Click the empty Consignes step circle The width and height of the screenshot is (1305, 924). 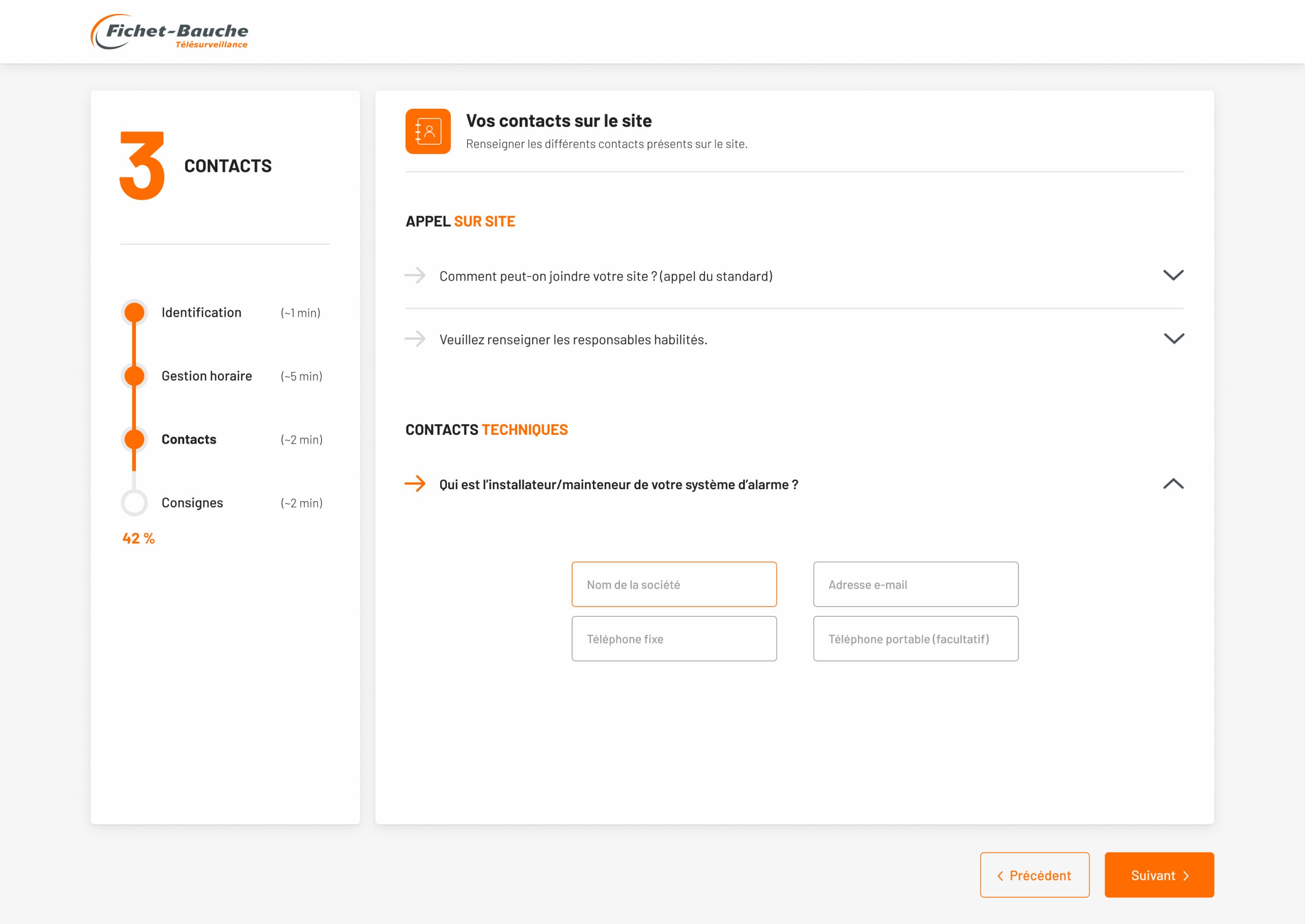pos(134,502)
